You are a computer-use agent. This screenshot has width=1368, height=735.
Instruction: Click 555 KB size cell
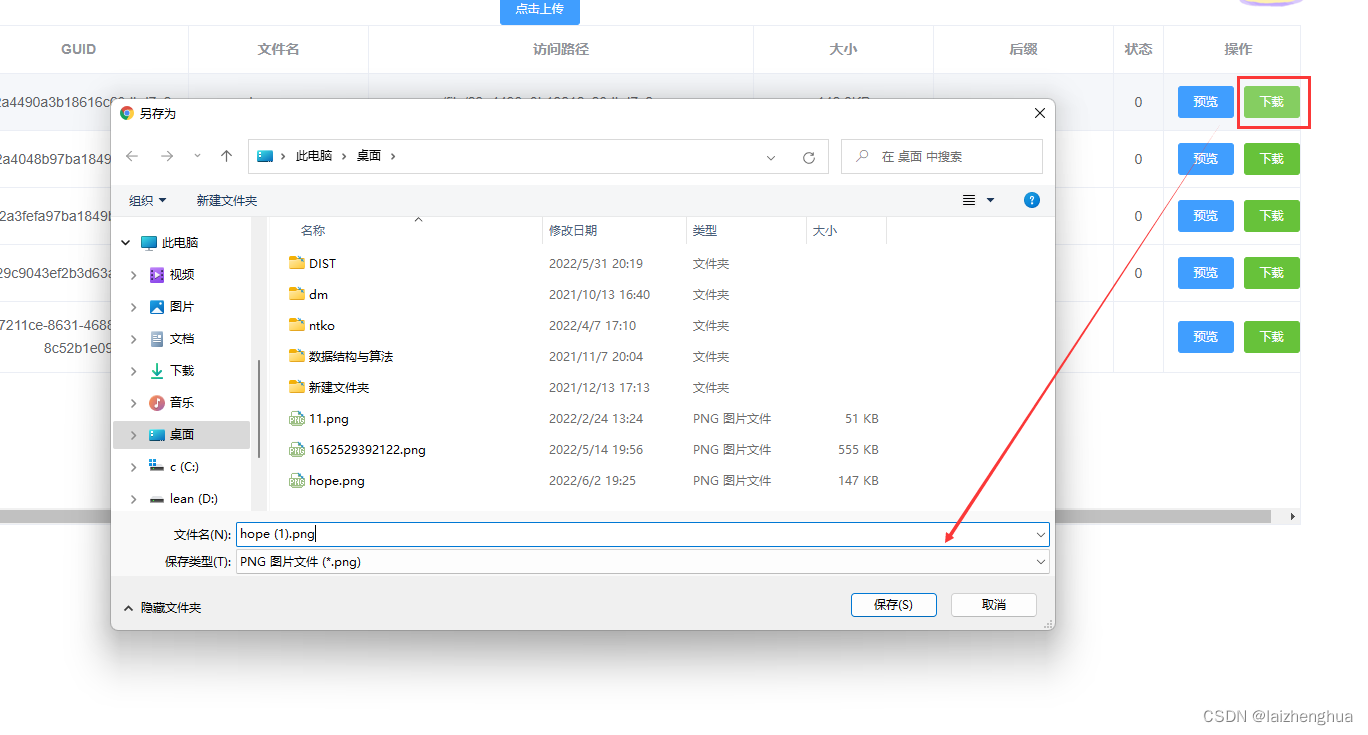click(x=858, y=450)
